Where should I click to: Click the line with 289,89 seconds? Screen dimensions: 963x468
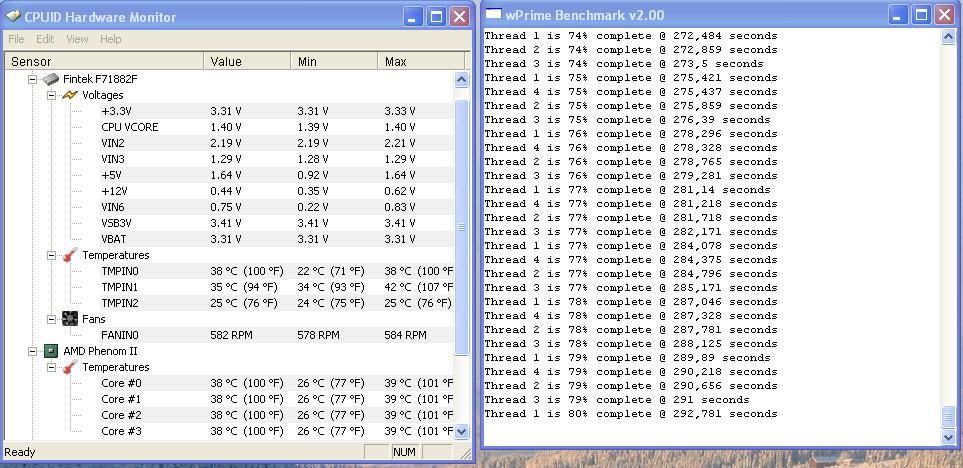627,357
